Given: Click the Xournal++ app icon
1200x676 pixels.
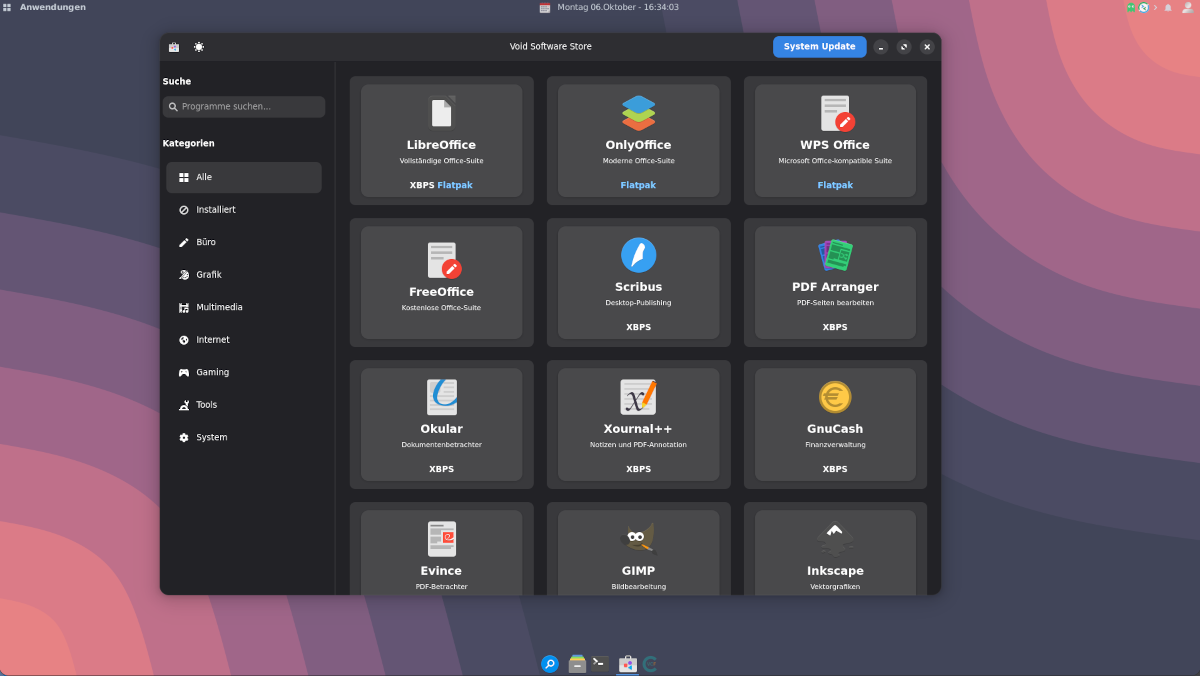Looking at the screenshot, I should point(638,397).
